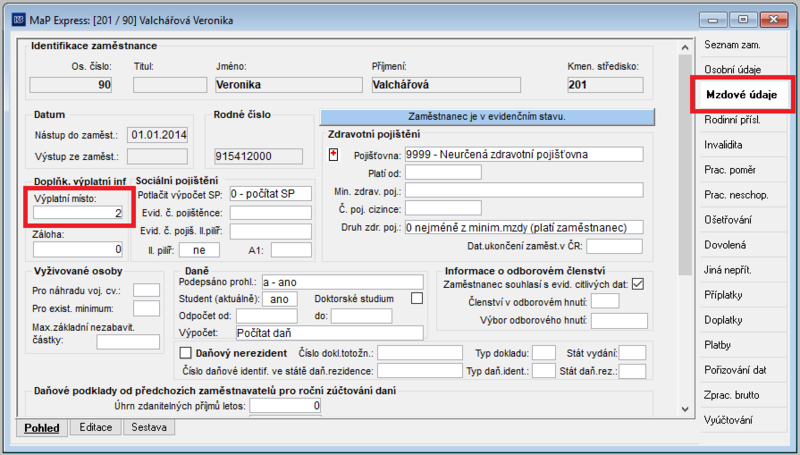
Task: Click Potlačit výpočet SP field
Action: click(270, 194)
